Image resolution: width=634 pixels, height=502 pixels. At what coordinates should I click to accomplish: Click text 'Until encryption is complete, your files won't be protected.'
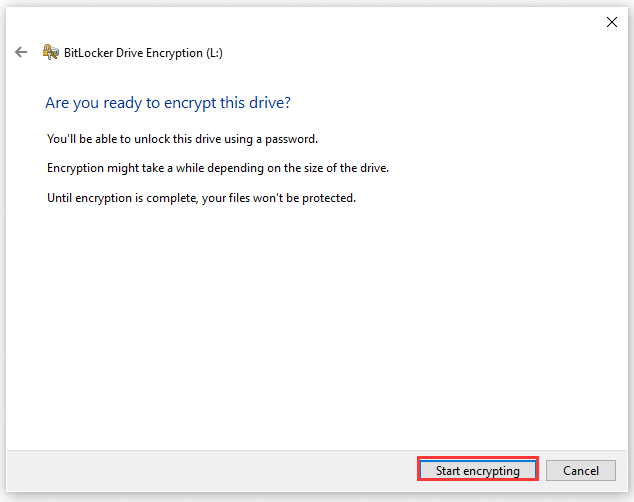201,198
